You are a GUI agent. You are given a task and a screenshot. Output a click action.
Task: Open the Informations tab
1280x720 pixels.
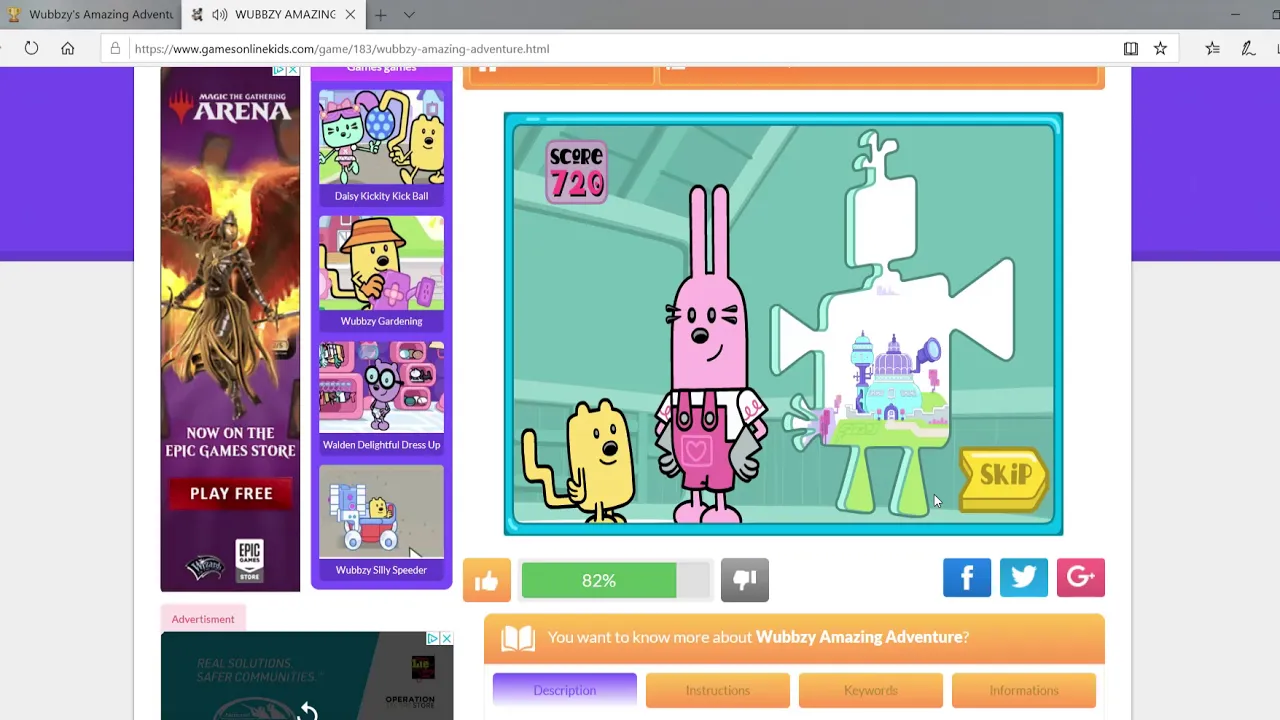pyautogui.click(x=1024, y=690)
